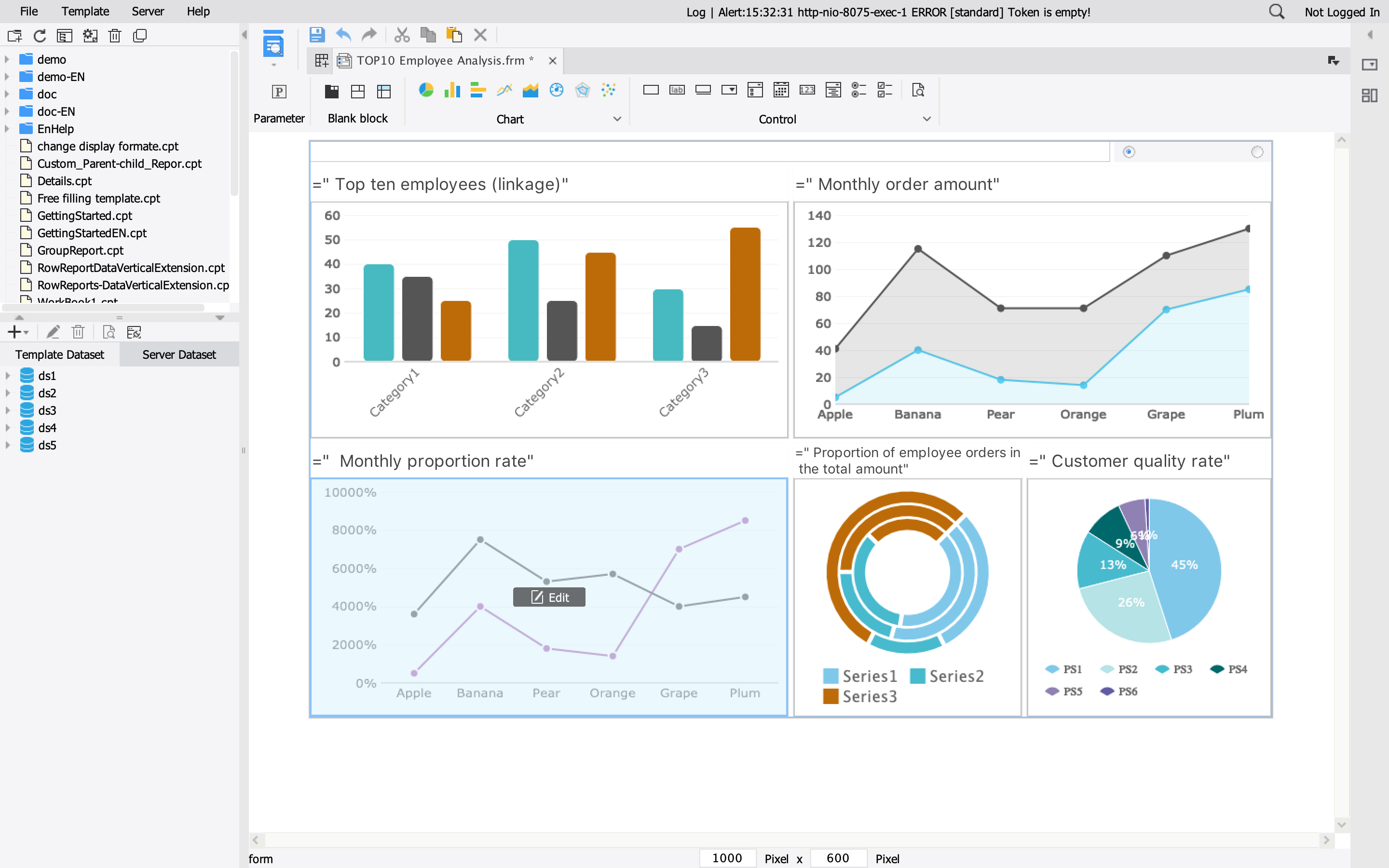This screenshot has height=868, width=1389.
Task: Select the radar chart icon
Action: [583, 90]
